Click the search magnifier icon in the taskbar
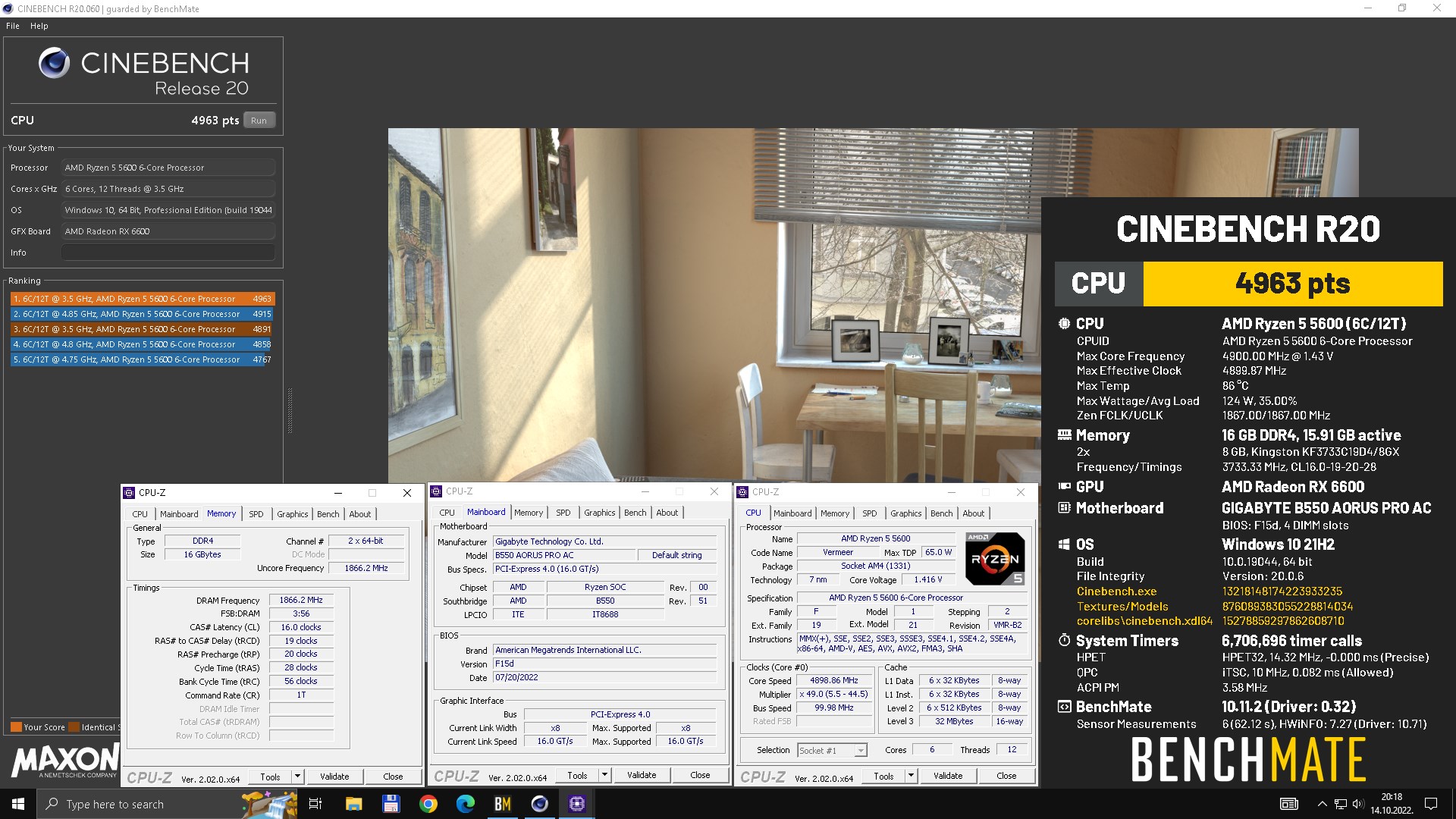1456x819 pixels. point(52,804)
